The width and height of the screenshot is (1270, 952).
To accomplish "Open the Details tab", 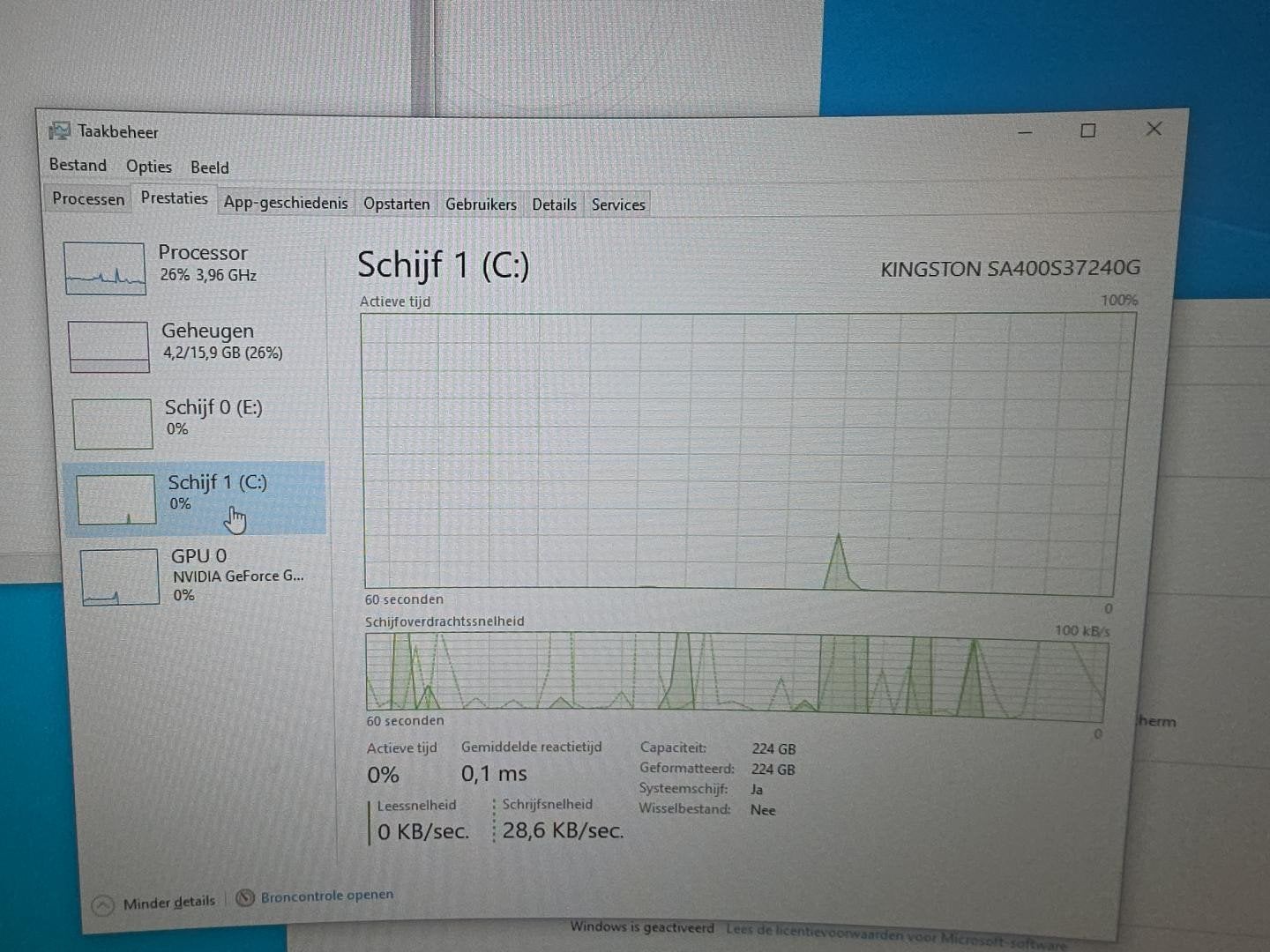I will click(x=554, y=205).
